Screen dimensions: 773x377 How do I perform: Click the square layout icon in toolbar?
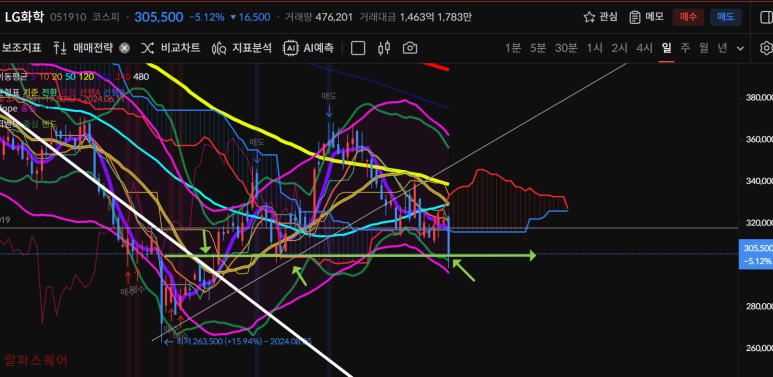(358, 48)
